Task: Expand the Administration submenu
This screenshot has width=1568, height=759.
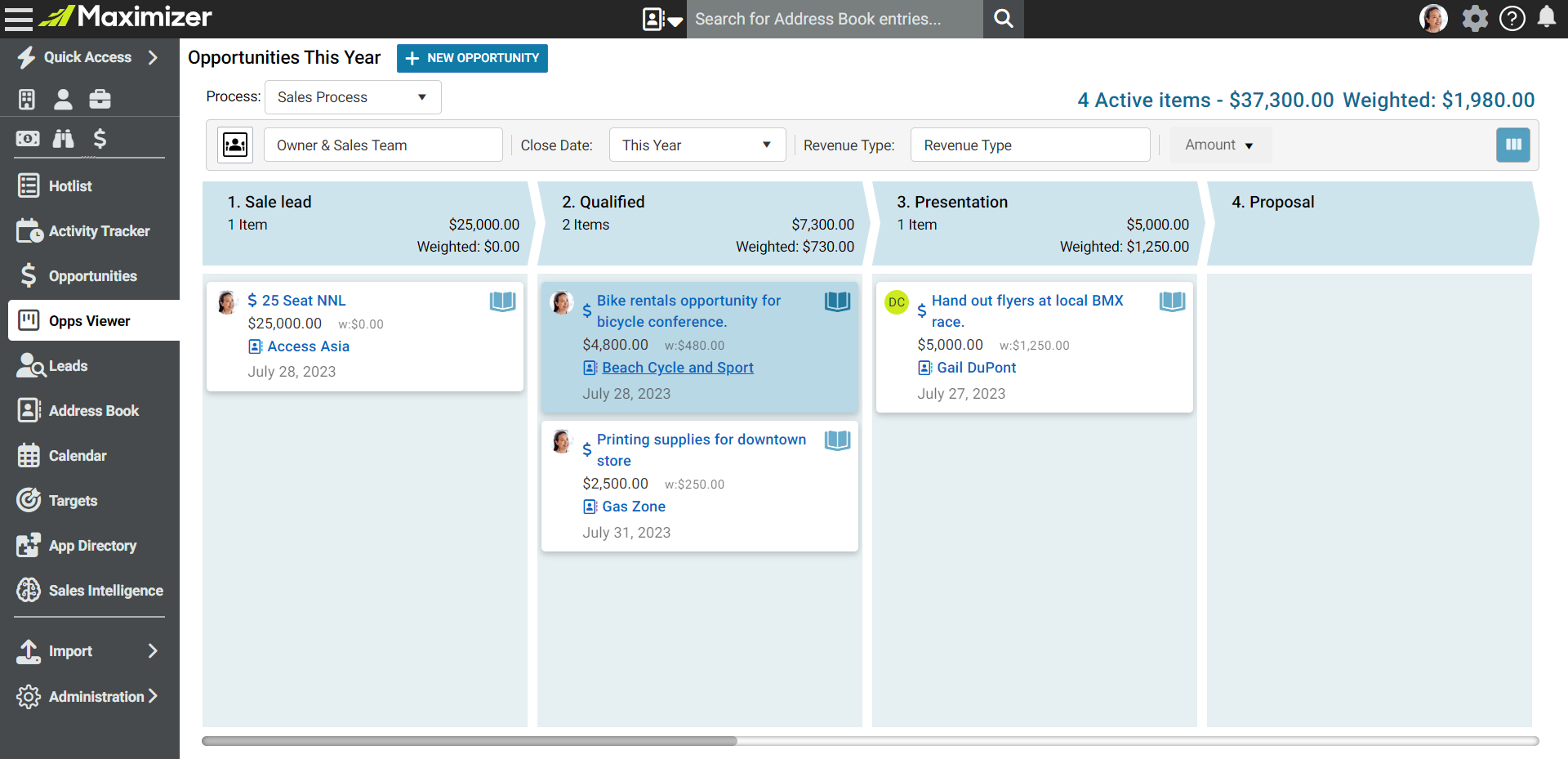Action: point(90,697)
